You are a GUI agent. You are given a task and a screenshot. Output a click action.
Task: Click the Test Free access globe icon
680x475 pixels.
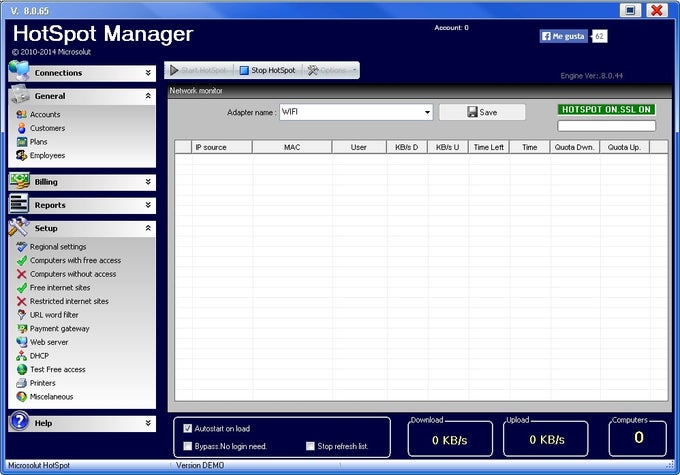pyautogui.click(x=22, y=370)
